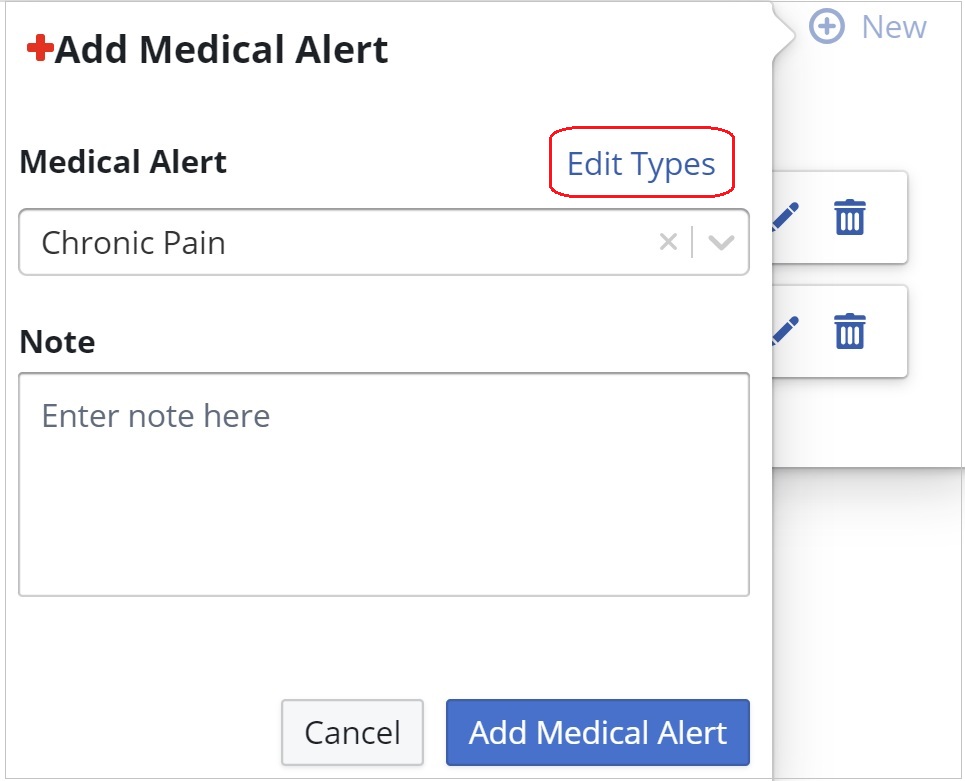The height and width of the screenshot is (781, 965).
Task: Click the upper trash can delete icon
Action: point(849,217)
